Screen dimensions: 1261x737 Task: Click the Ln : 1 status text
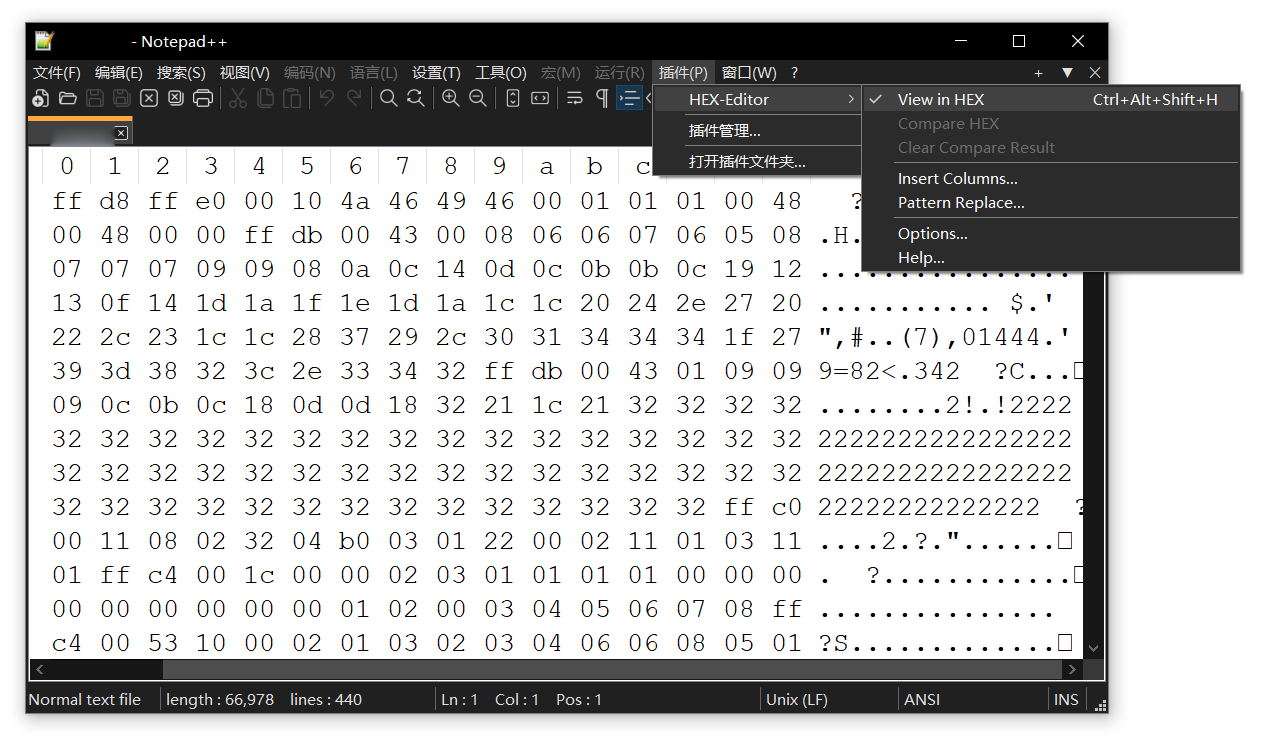460,699
